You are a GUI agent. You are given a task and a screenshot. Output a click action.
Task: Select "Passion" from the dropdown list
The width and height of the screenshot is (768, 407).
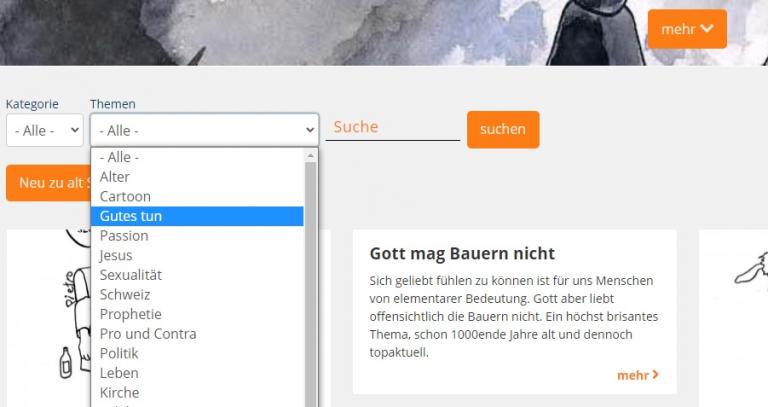click(124, 236)
